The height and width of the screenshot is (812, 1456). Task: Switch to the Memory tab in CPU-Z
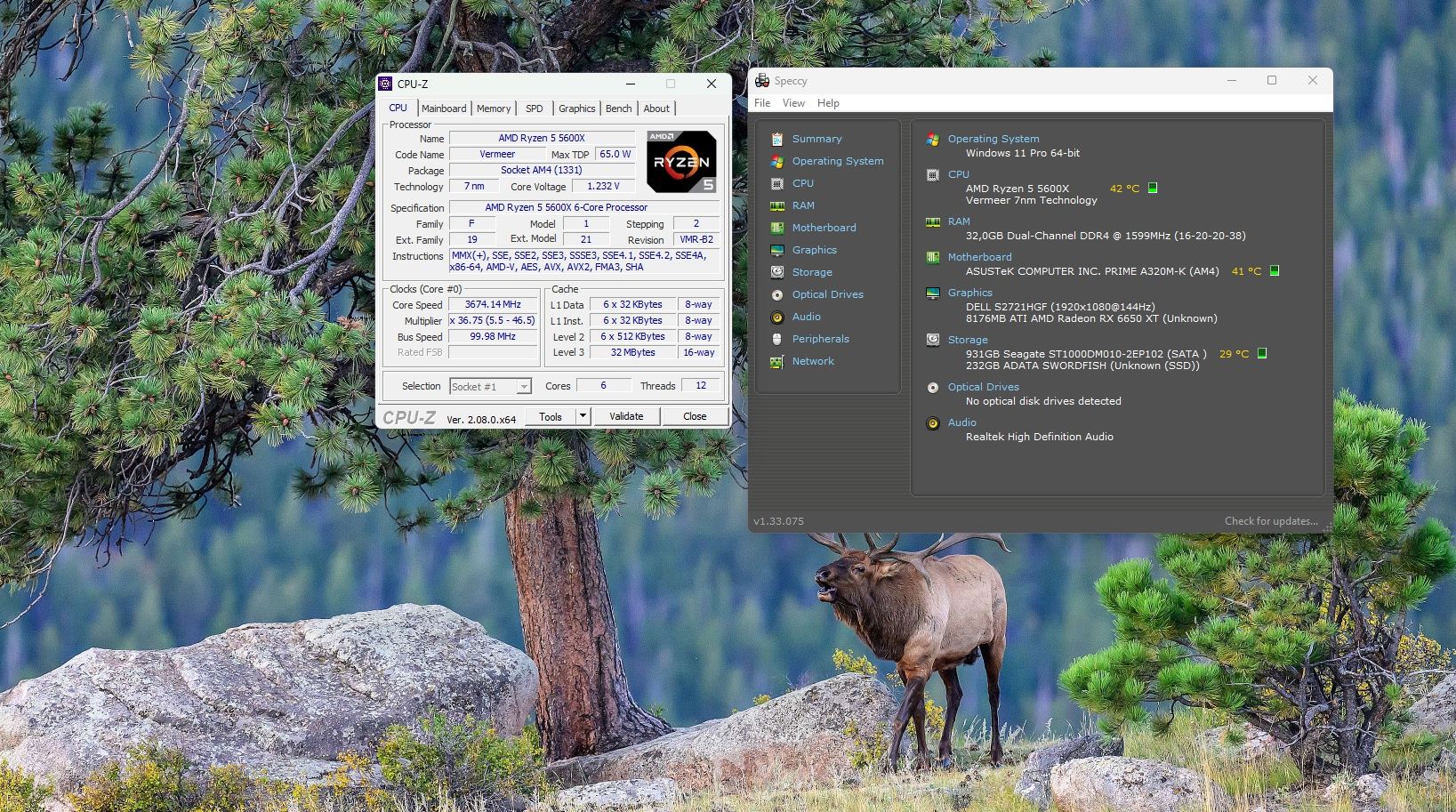click(494, 109)
